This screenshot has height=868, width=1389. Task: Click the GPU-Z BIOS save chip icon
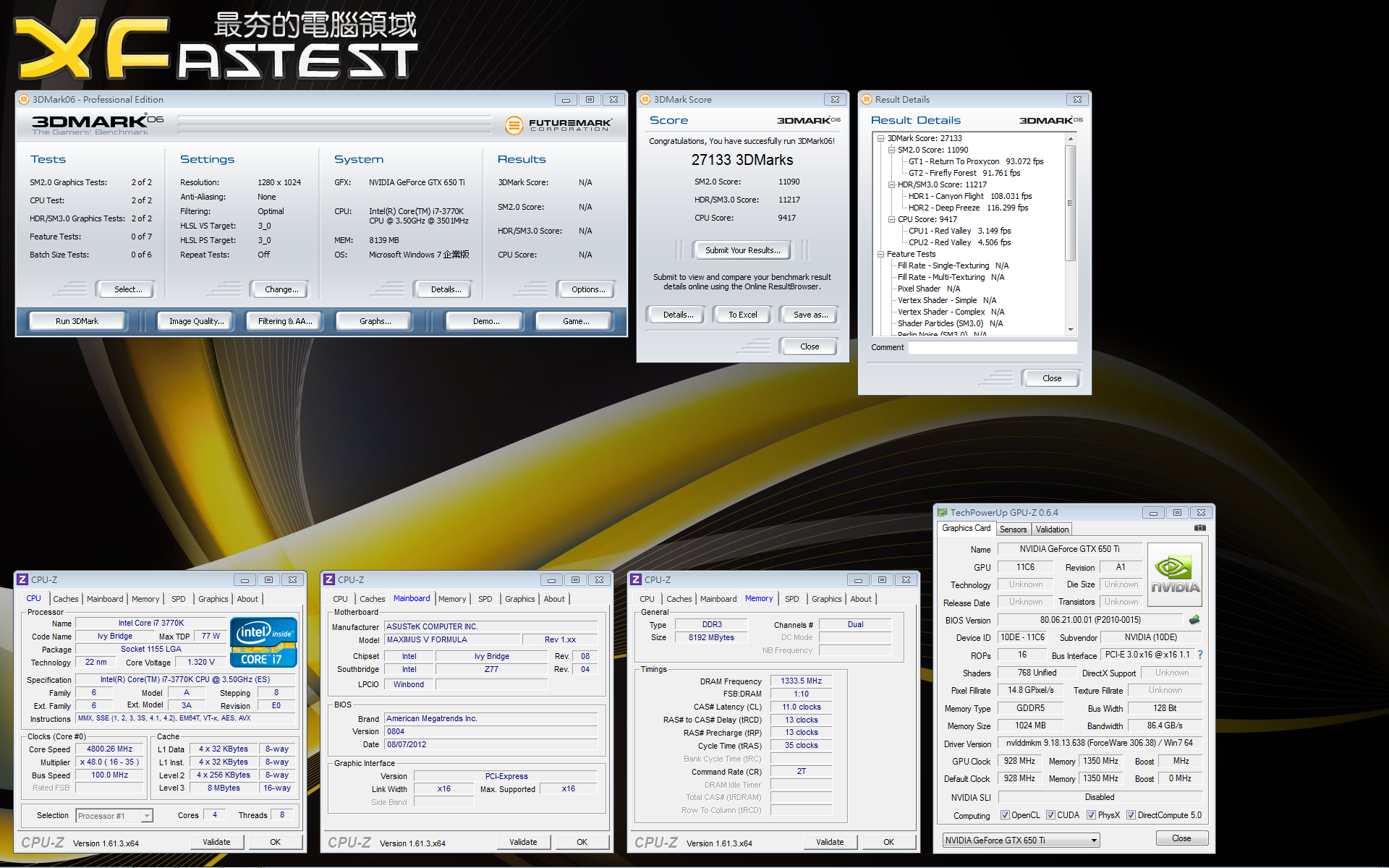tap(1194, 620)
